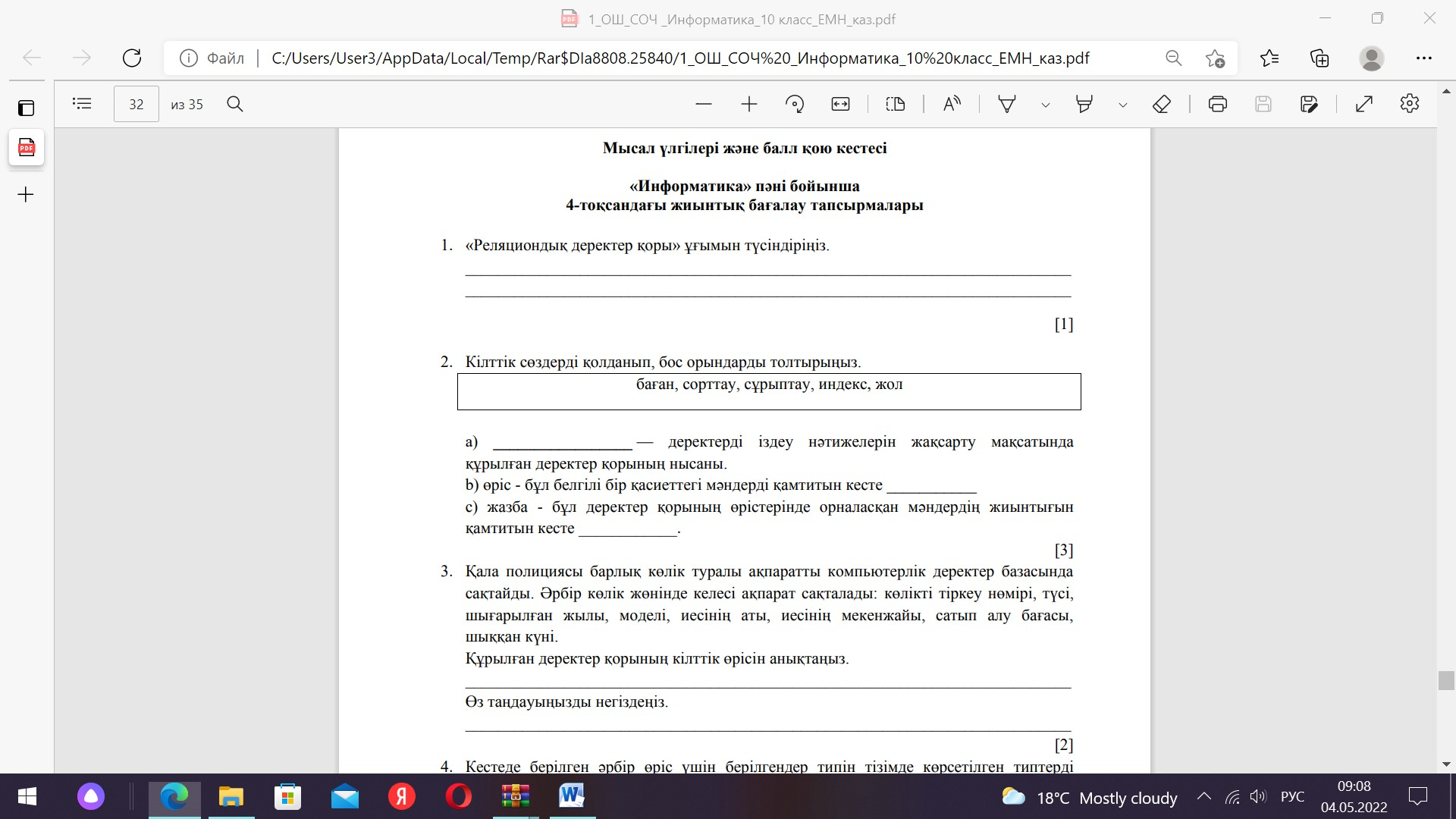Toggle the read aloud feature
Screen dimensions: 1456x819
[x=952, y=104]
